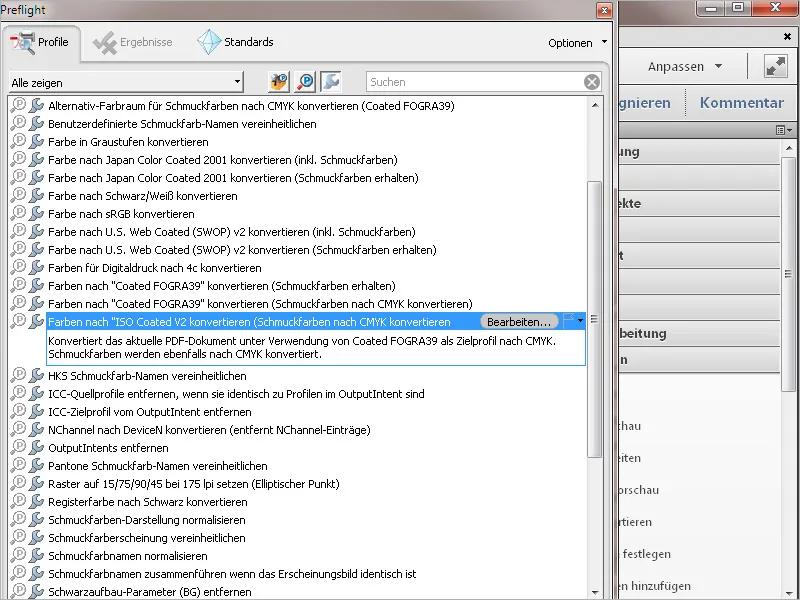Select the single checks magnifier icon
The image size is (800, 600).
(305, 82)
